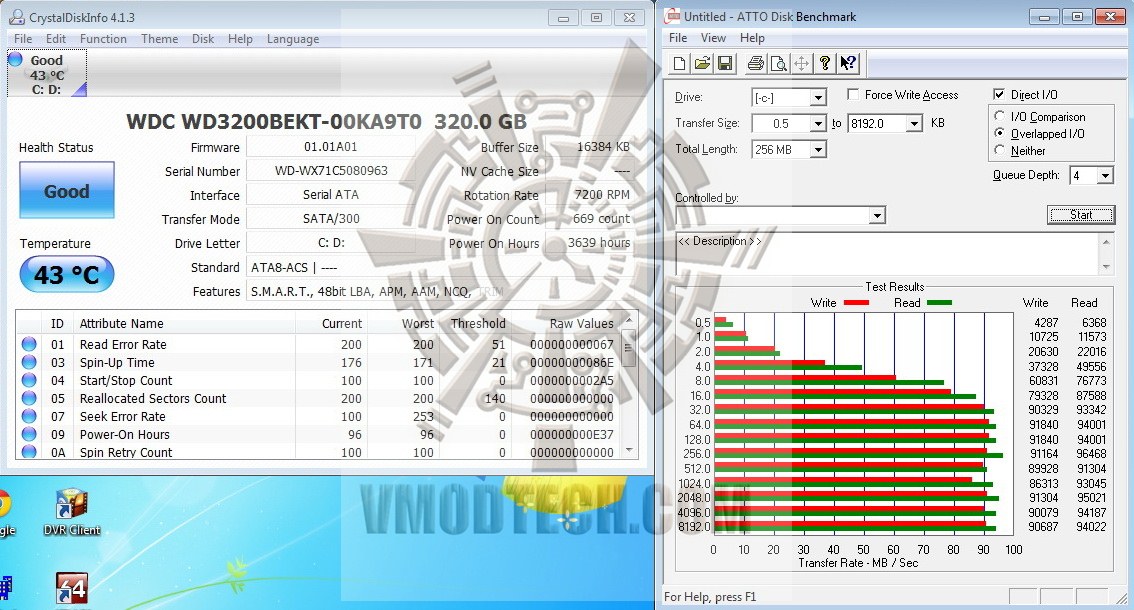Click the 43 °C temperature button
1134x610 pixels.
tap(67, 274)
